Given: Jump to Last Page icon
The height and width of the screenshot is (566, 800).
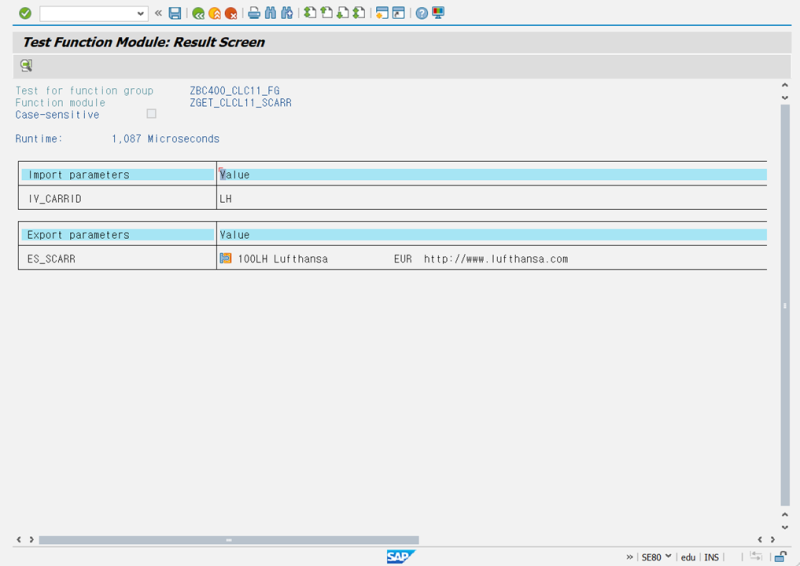Looking at the screenshot, I should pyautogui.click(x=359, y=13).
